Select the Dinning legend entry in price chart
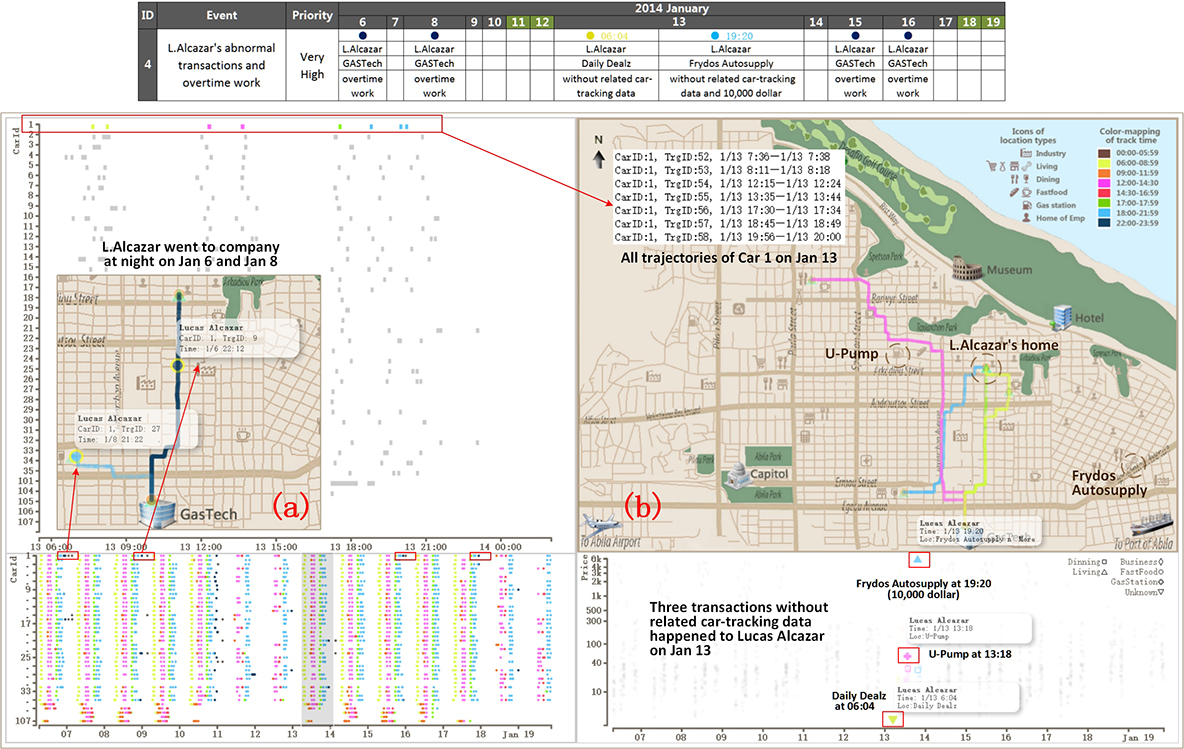The width and height of the screenshot is (1184, 749). (x=1087, y=562)
